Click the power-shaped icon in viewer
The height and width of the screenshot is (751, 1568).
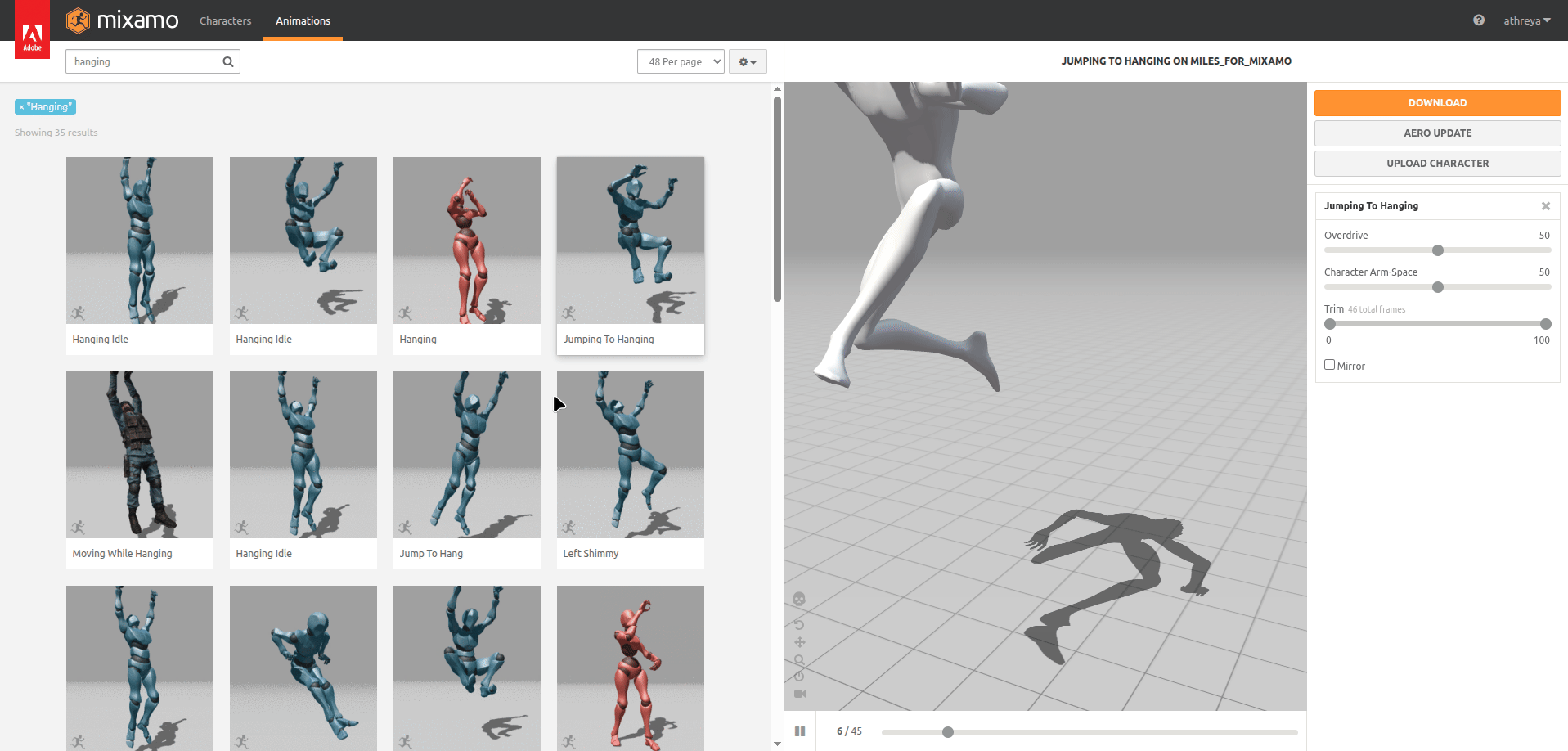click(x=799, y=677)
